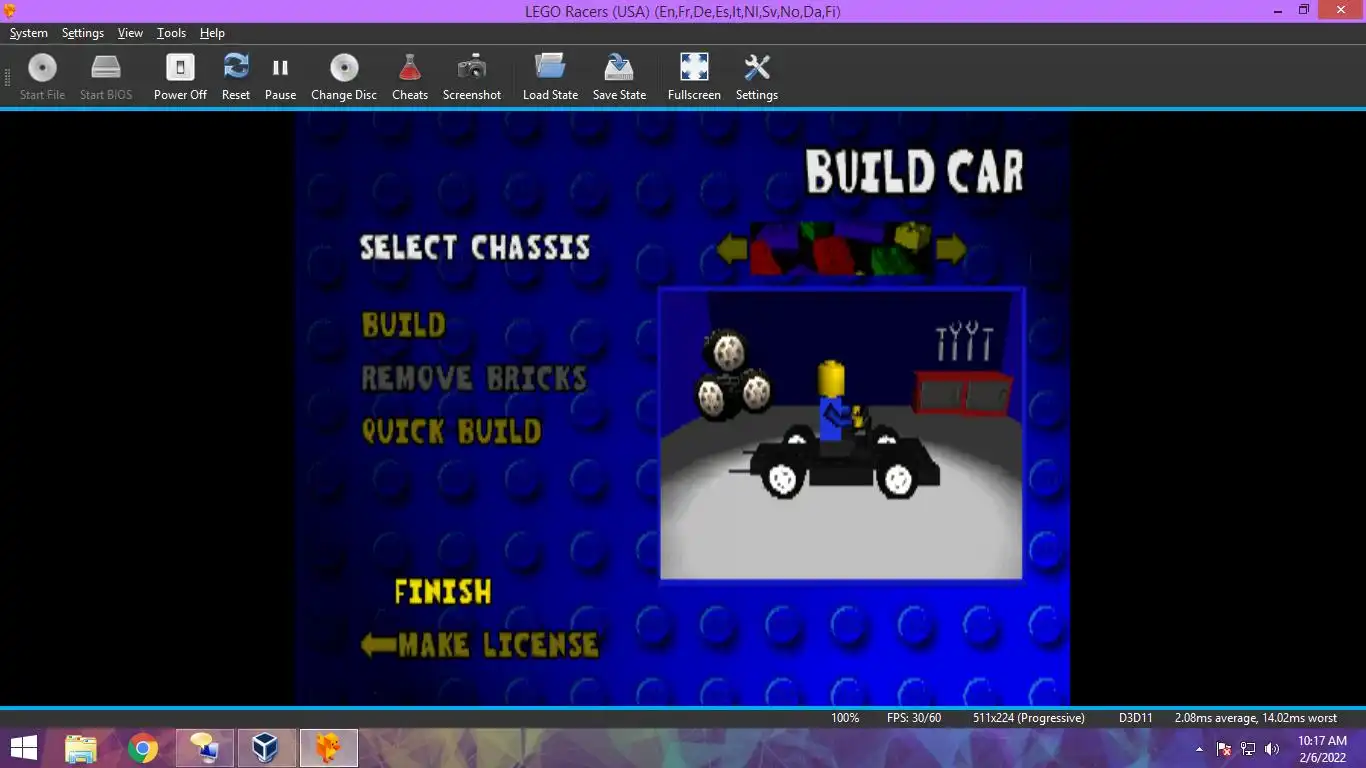Open the Tools menu

point(171,33)
